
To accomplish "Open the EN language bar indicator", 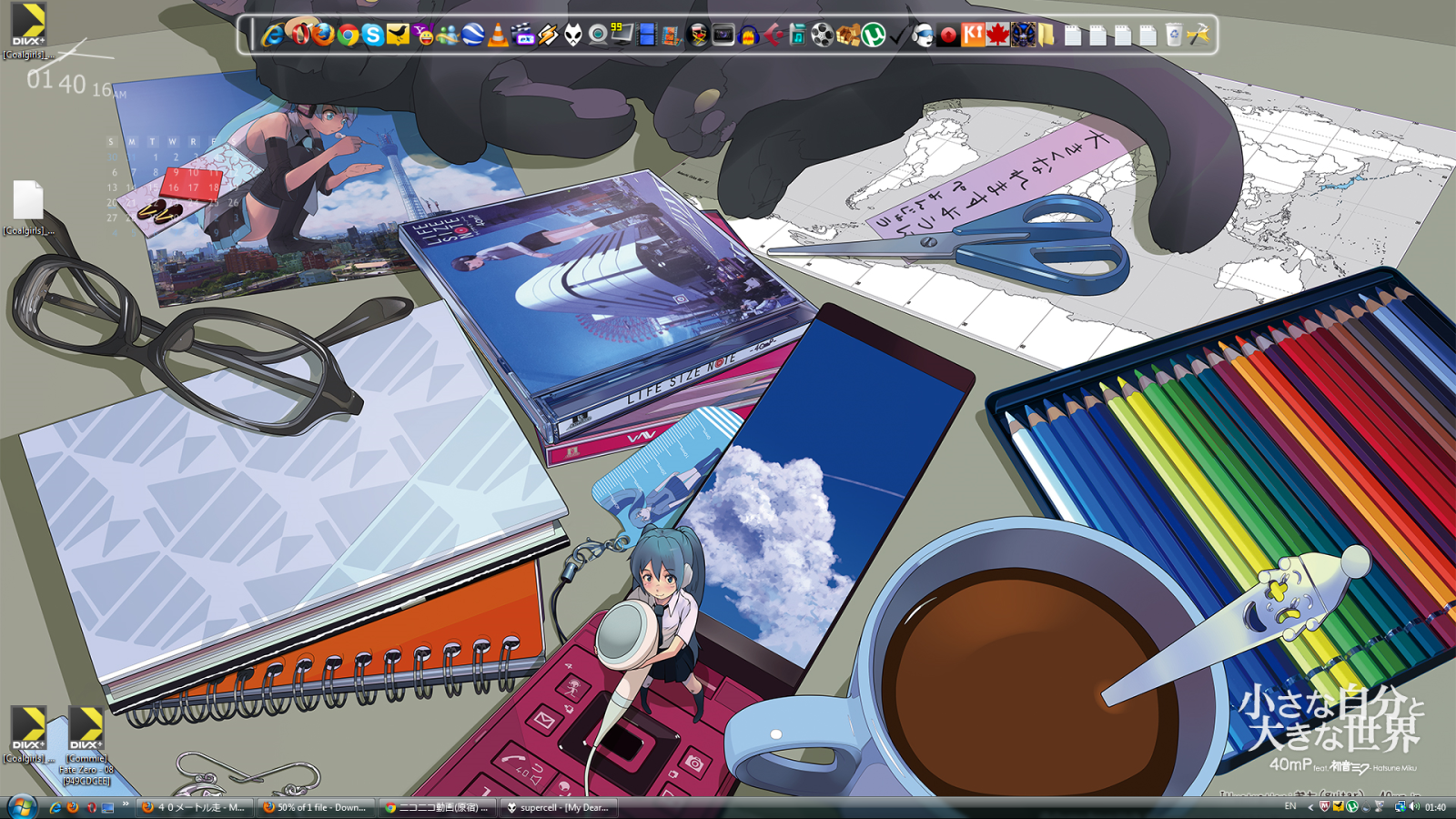I will [x=1289, y=806].
